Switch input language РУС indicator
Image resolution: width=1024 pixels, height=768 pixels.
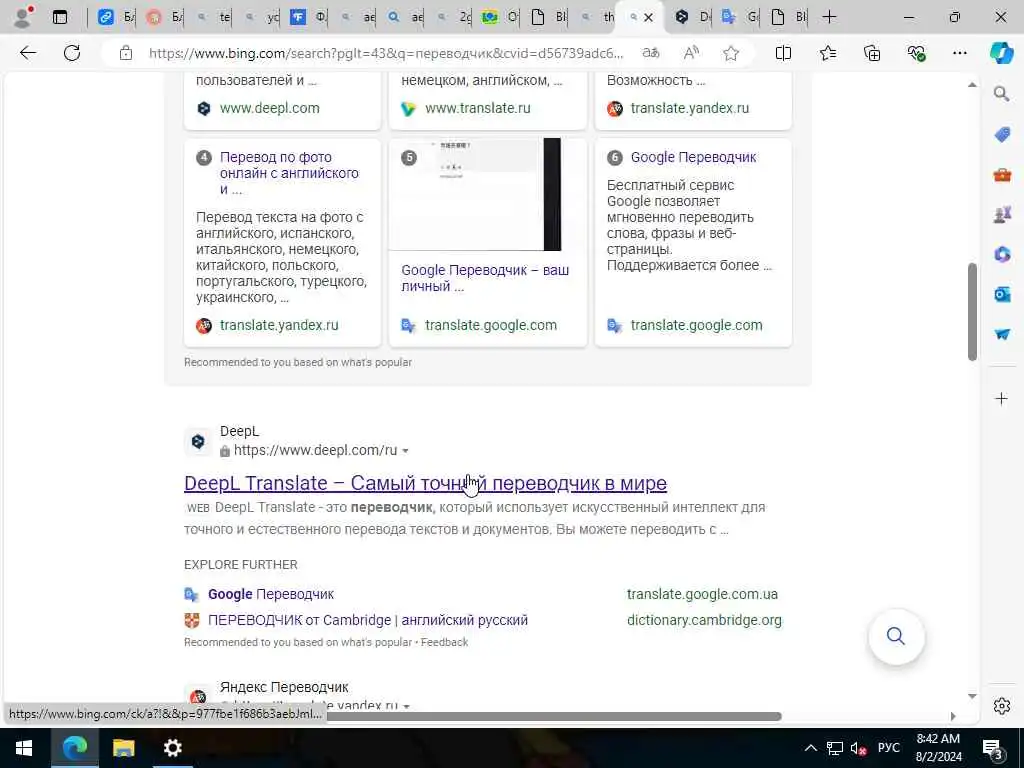888,748
